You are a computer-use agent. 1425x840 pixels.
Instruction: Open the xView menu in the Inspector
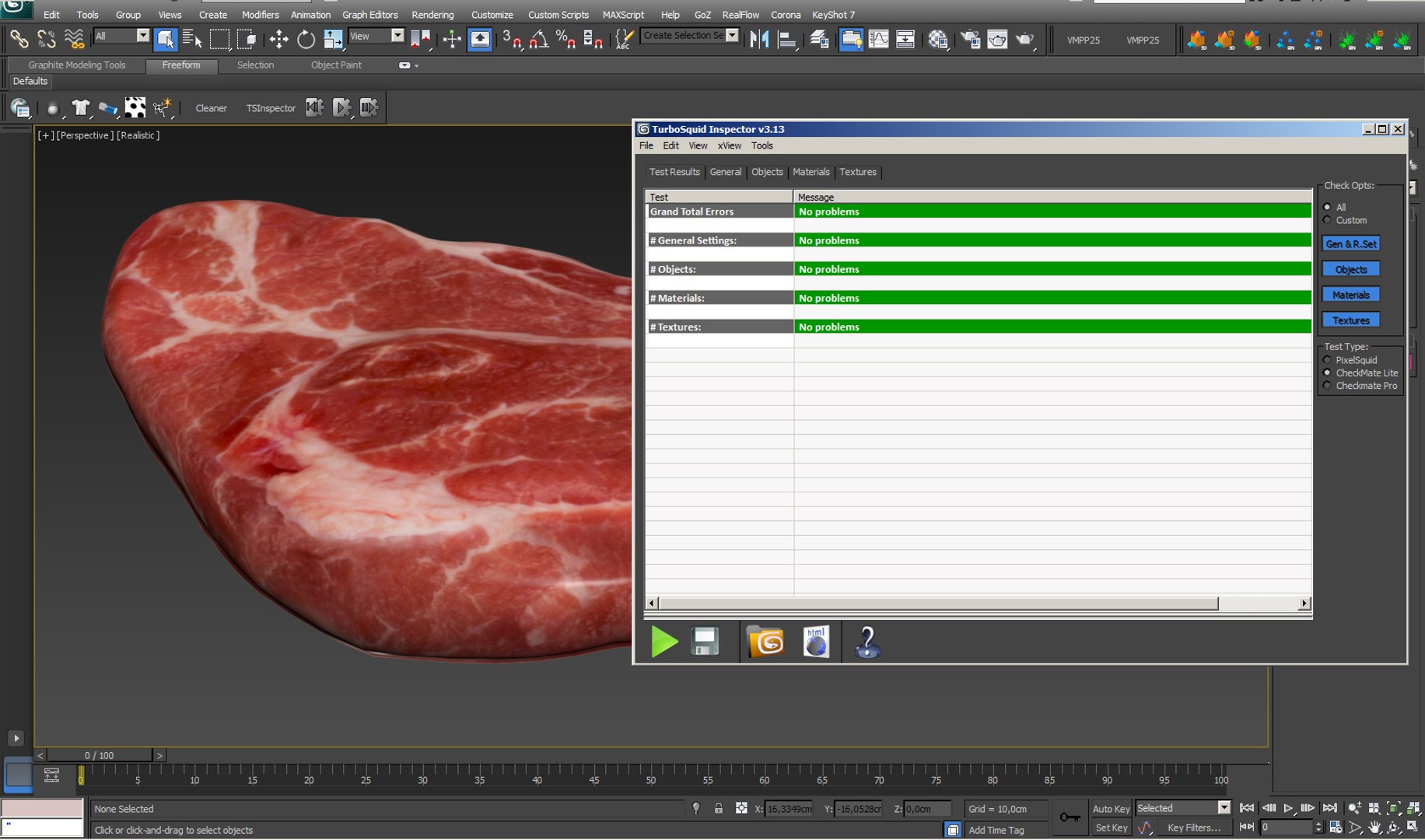tap(729, 145)
